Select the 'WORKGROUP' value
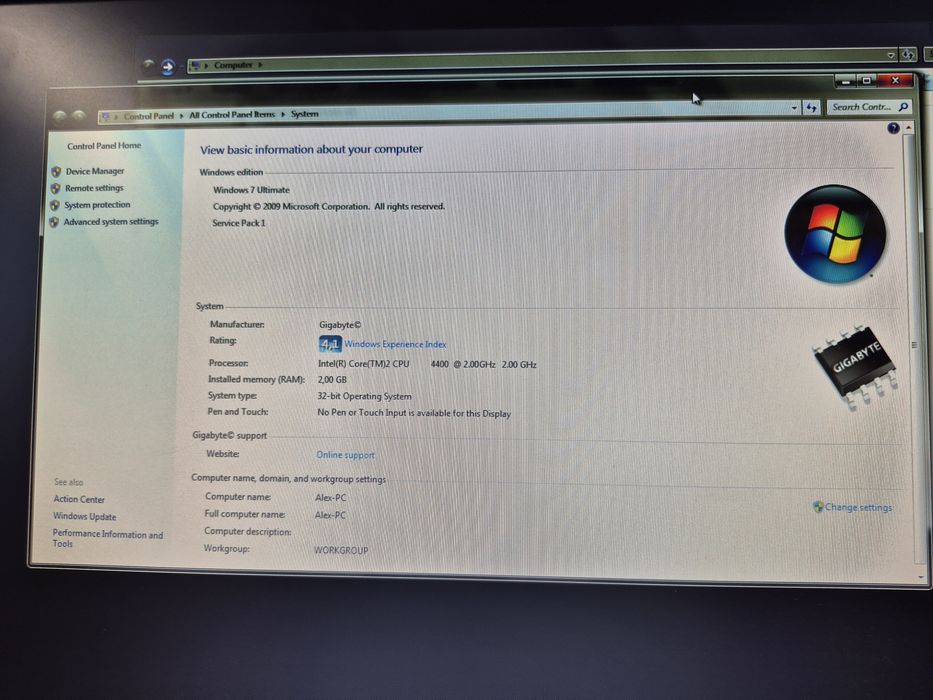 (x=341, y=551)
